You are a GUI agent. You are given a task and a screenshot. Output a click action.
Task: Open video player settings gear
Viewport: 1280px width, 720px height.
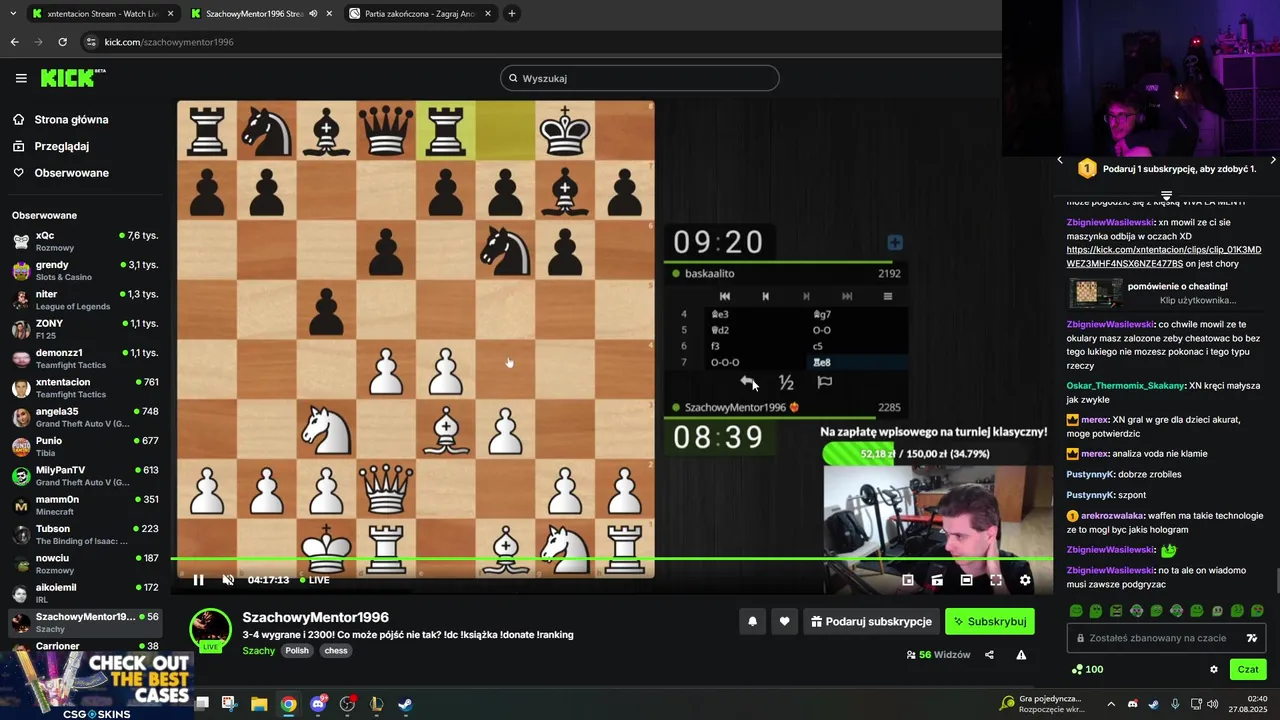(x=1025, y=580)
